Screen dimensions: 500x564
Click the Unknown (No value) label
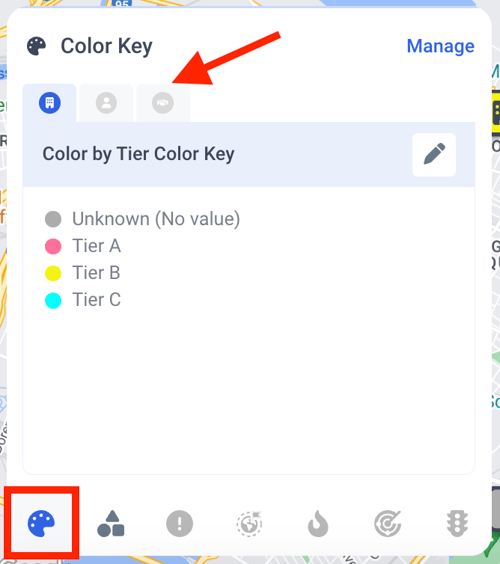point(156,219)
